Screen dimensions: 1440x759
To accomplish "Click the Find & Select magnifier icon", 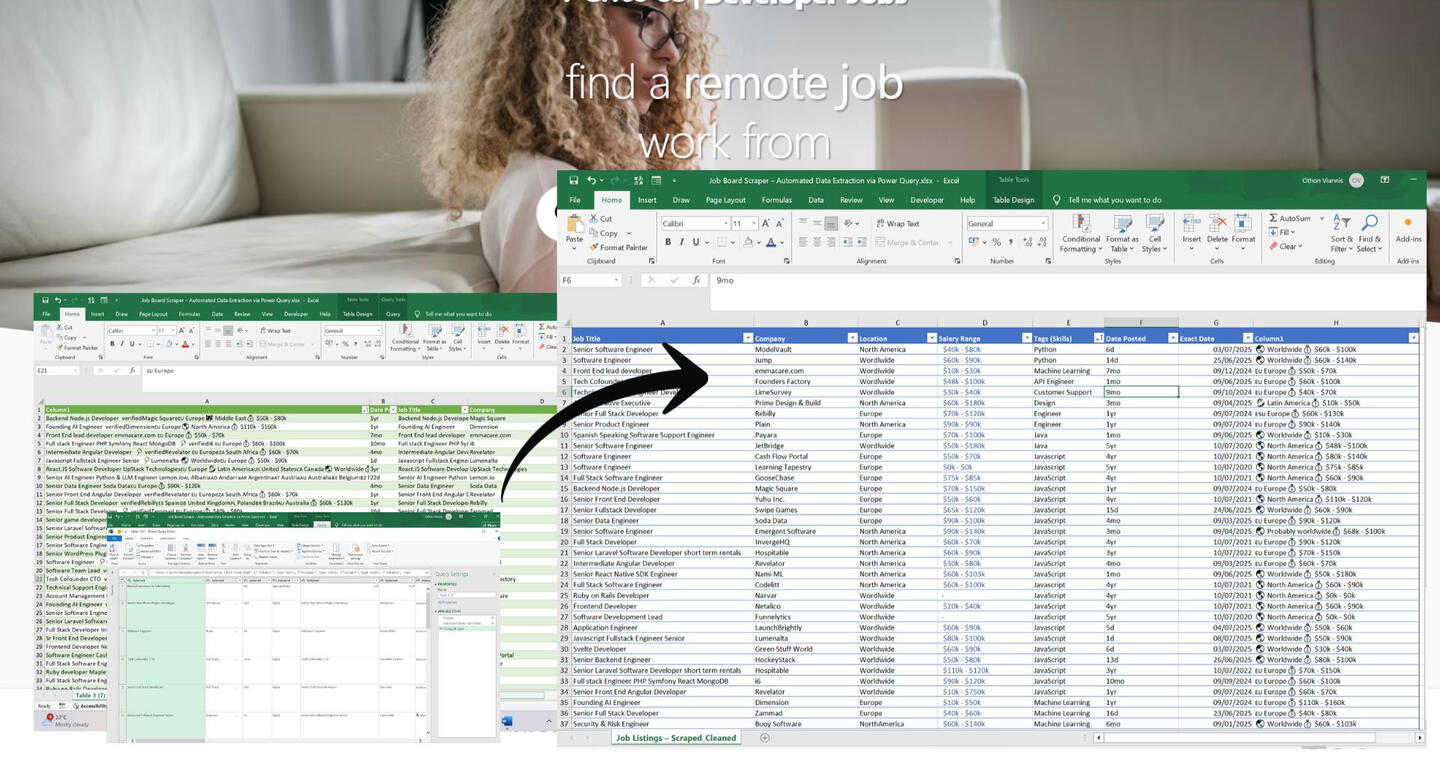I will 1369,222.
